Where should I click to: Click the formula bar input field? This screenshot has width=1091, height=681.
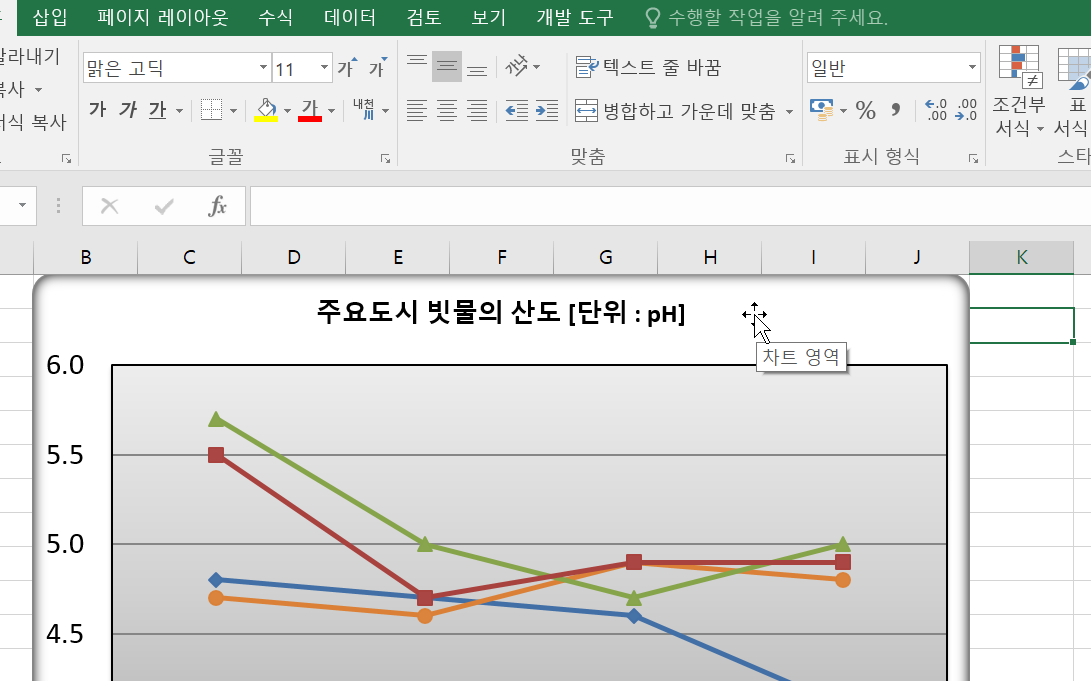(x=660, y=207)
